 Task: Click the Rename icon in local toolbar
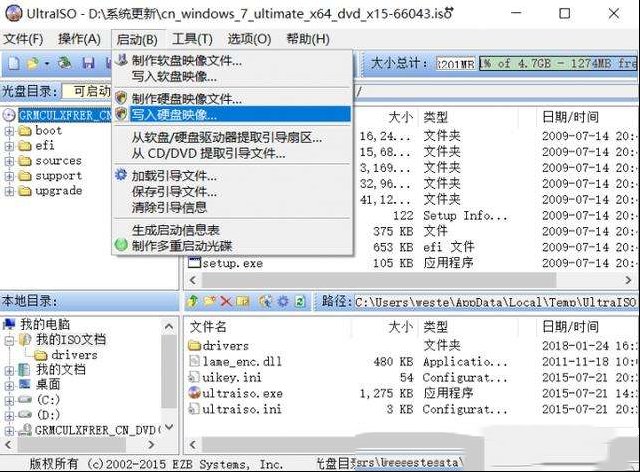(x=243, y=302)
